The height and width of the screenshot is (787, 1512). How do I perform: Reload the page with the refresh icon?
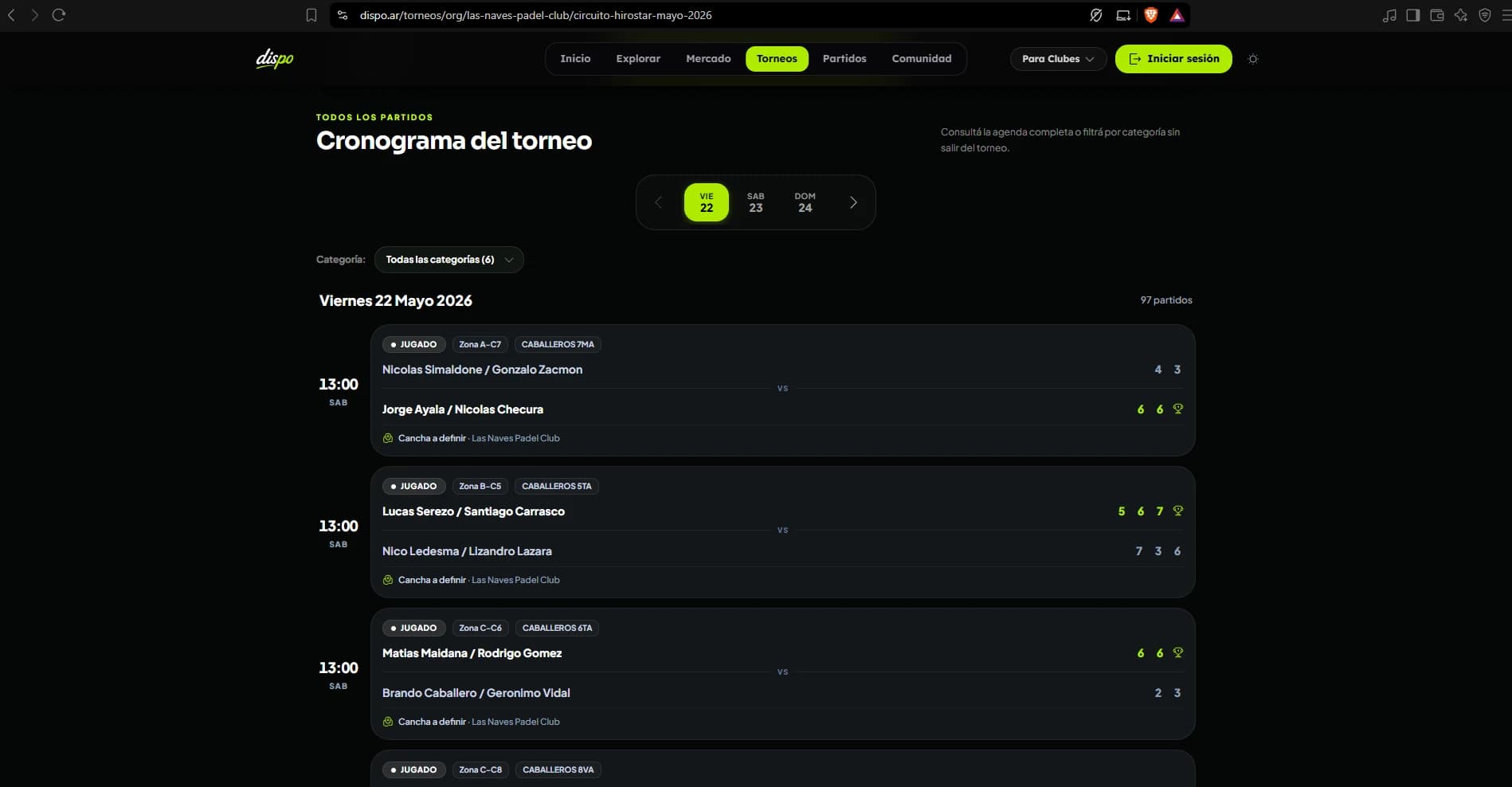click(x=59, y=15)
